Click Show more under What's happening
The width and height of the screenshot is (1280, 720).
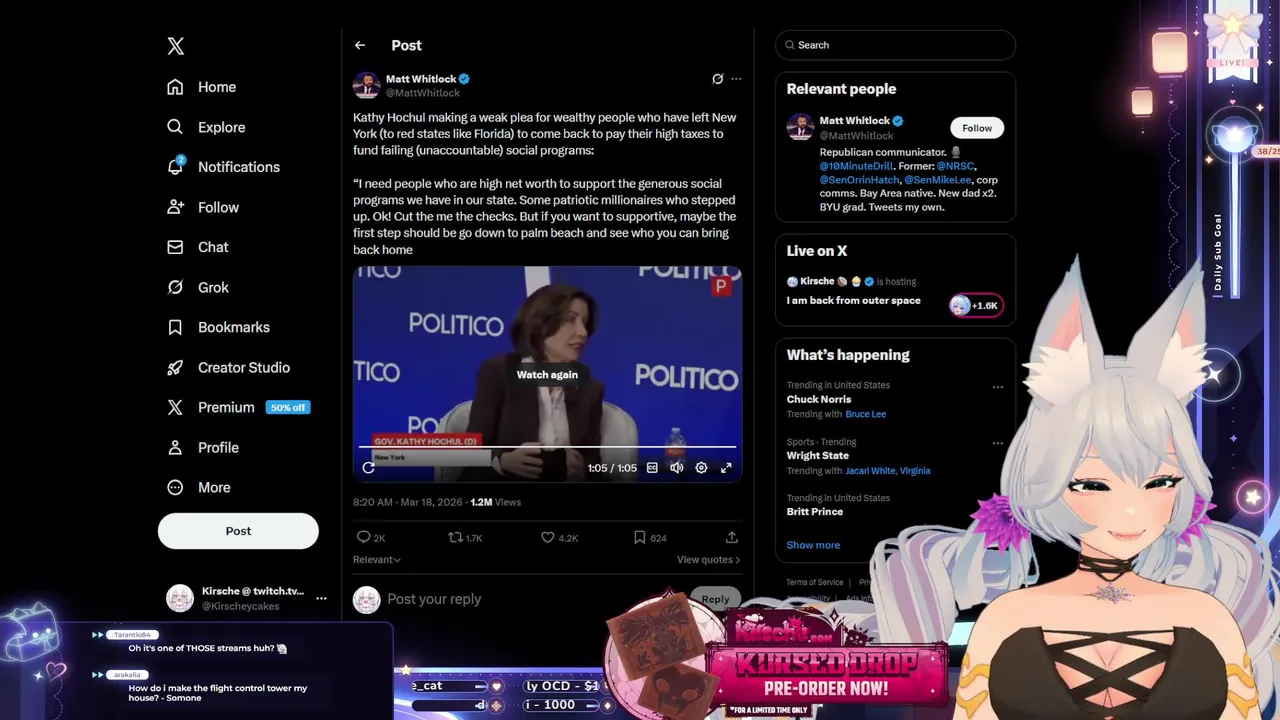(x=813, y=545)
